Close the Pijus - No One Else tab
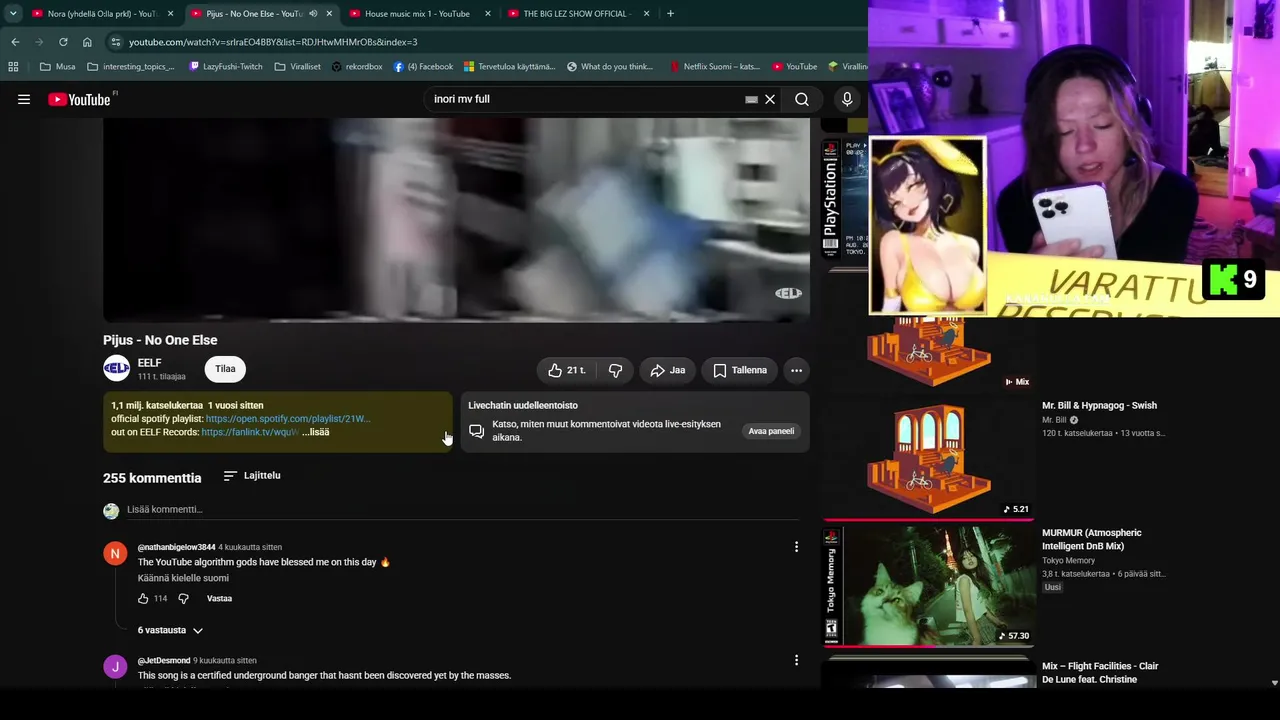The width and height of the screenshot is (1280, 720). click(x=329, y=14)
